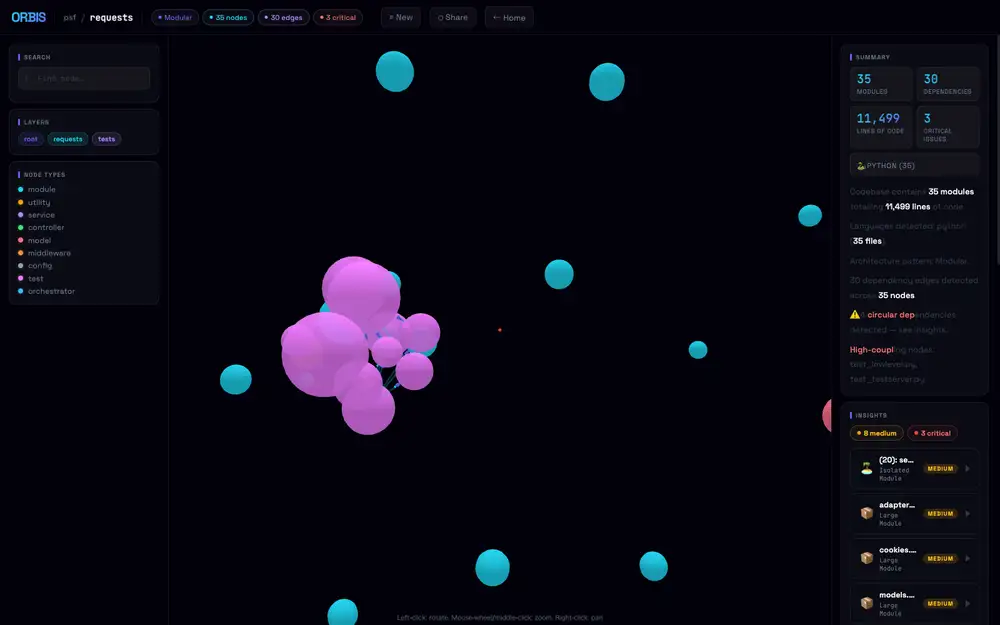This screenshot has height=625, width=1000.
Task: Click the MEDIUM badge on adapter insight
Action: point(940,513)
